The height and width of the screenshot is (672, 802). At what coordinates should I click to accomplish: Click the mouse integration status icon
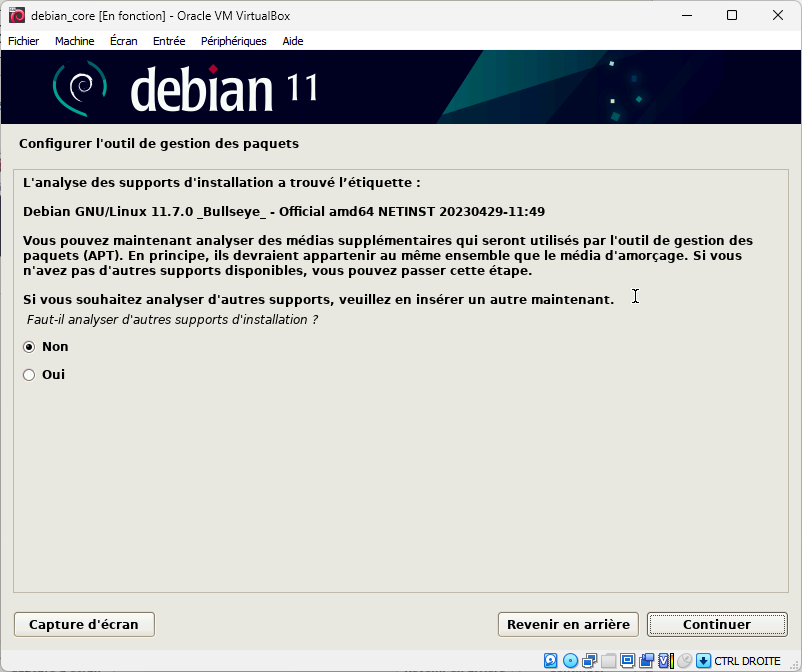(684, 661)
